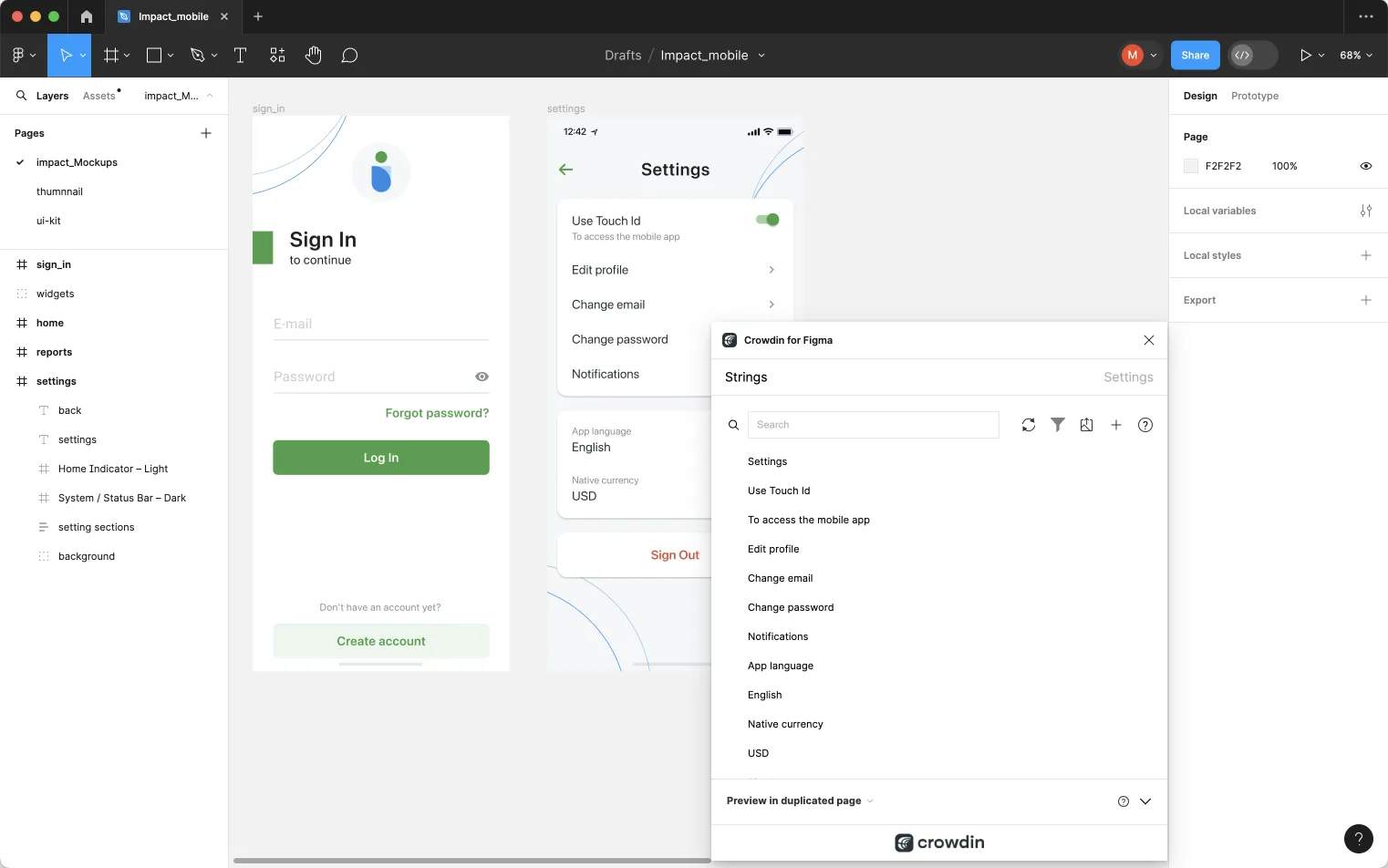Select the Change password string
This screenshot has height=868, width=1388.
pos(791,607)
